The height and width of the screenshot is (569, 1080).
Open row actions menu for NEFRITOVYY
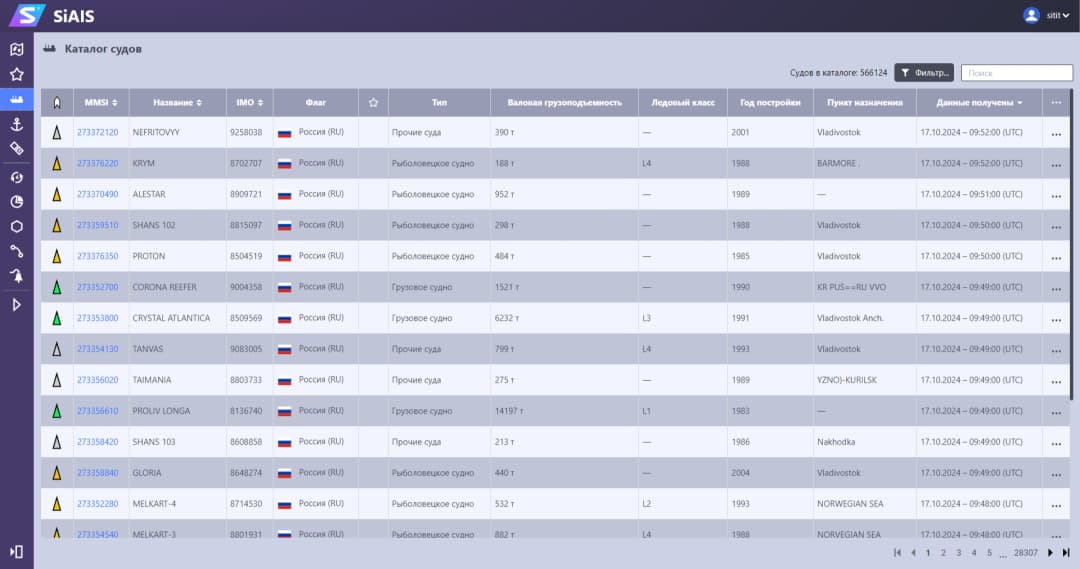point(1056,133)
